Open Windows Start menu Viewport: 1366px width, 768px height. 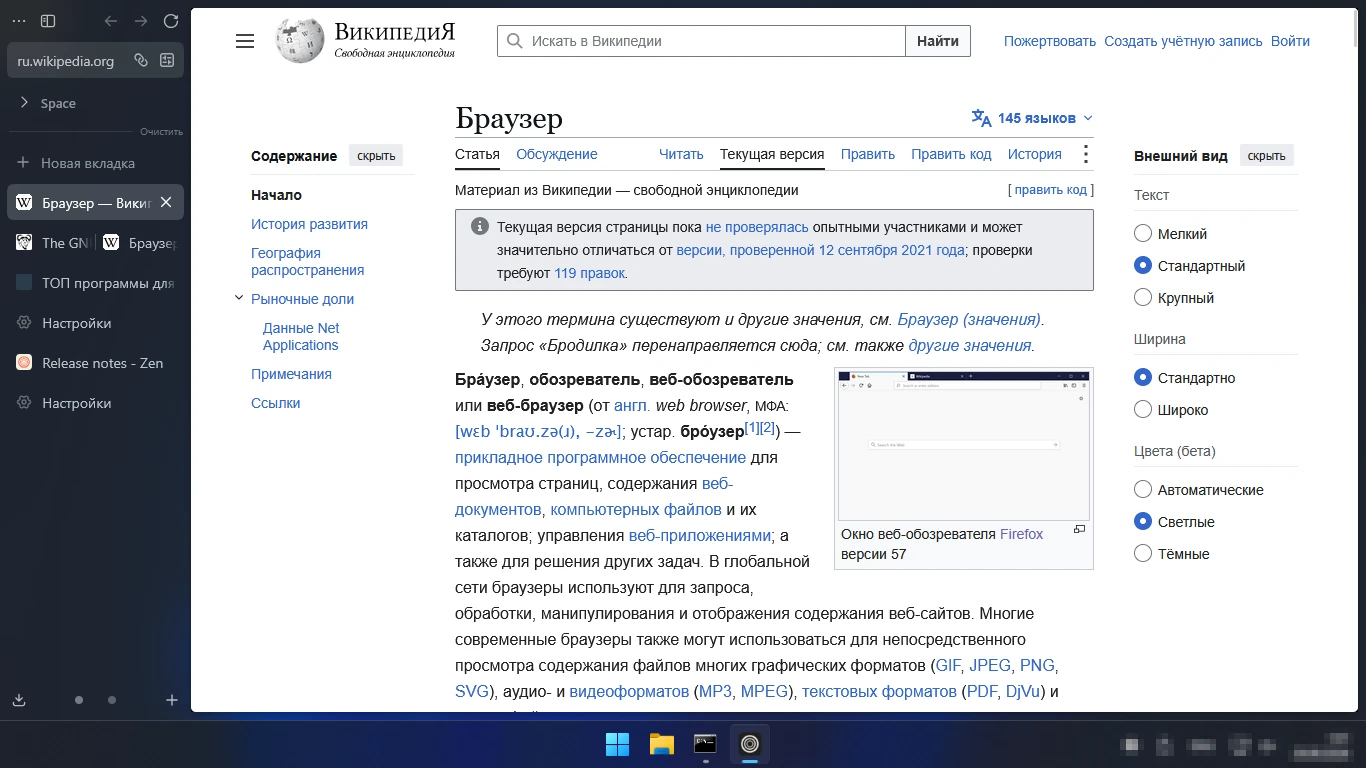click(x=618, y=744)
